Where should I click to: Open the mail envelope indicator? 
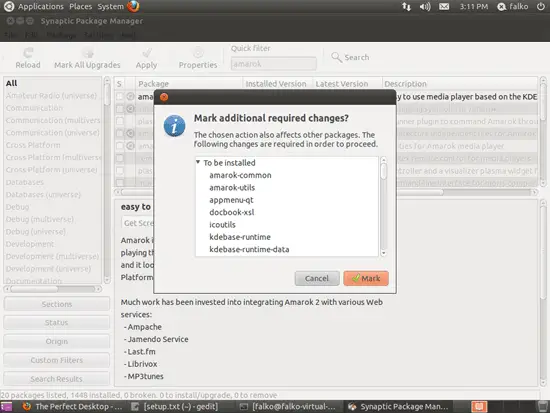444,7
